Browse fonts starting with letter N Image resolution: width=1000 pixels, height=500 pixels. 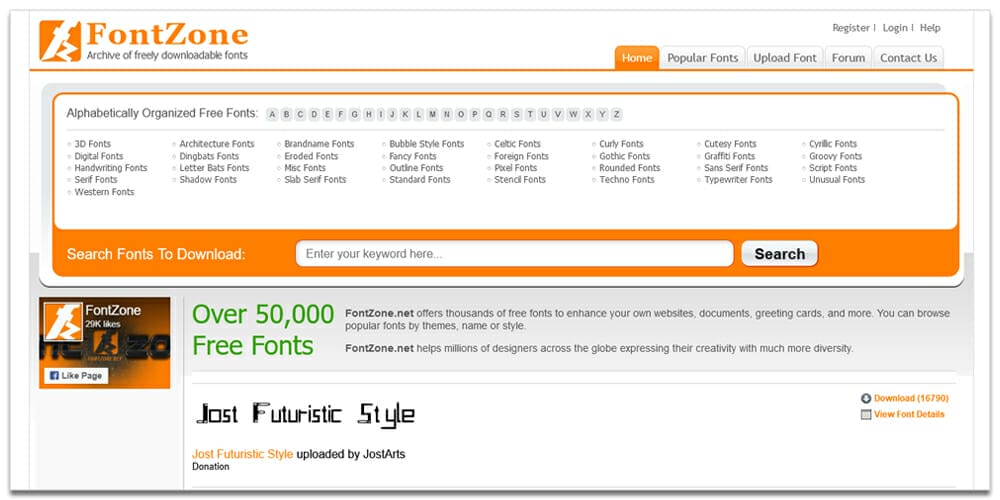coord(446,115)
